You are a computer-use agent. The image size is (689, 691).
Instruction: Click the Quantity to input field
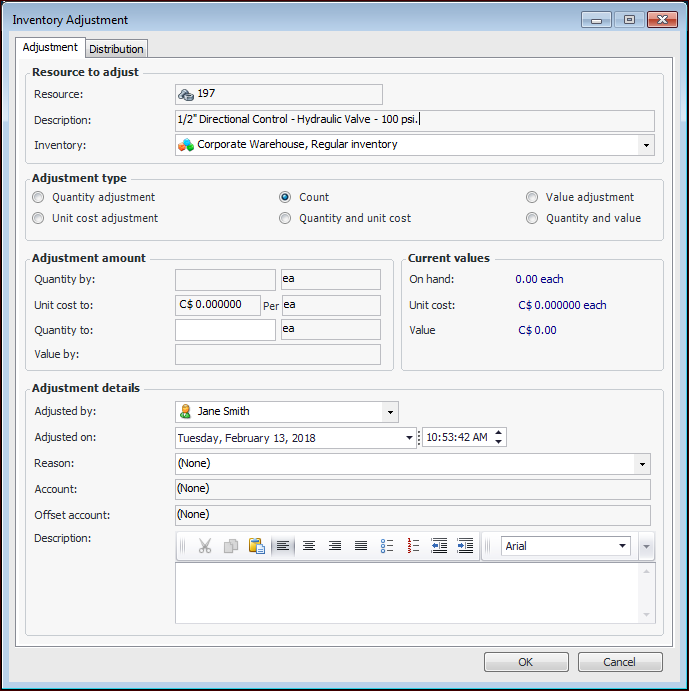(225, 330)
